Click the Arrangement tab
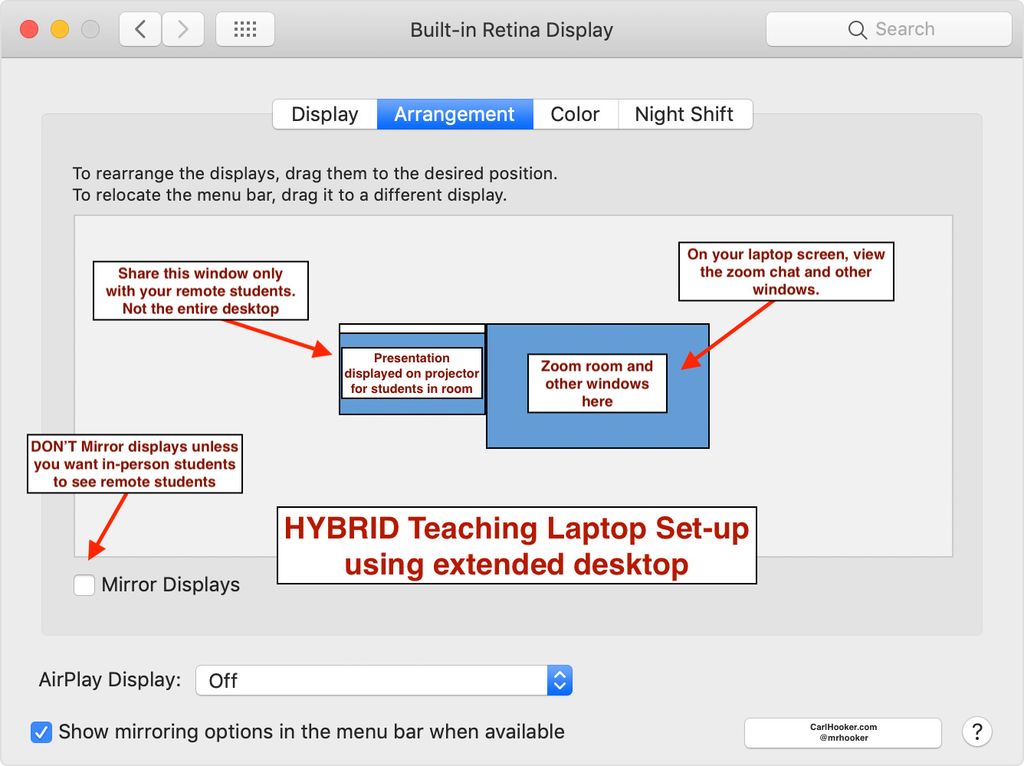 click(x=454, y=114)
